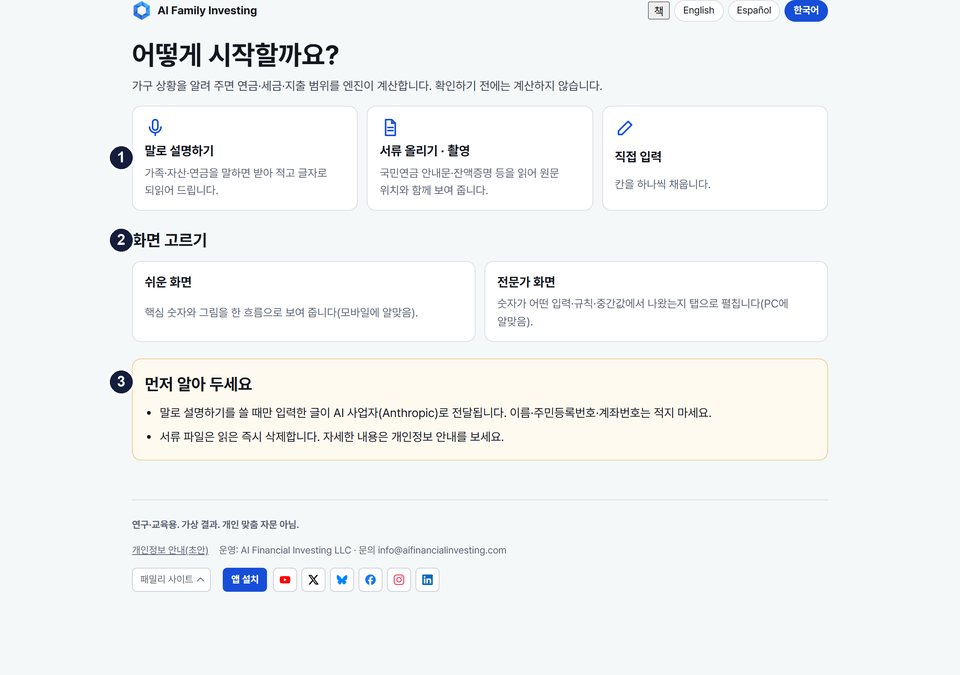Open the 개인정보 안내(초안) link
Image resolution: width=960 pixels, height=675 pixels.
pos(170,550)
